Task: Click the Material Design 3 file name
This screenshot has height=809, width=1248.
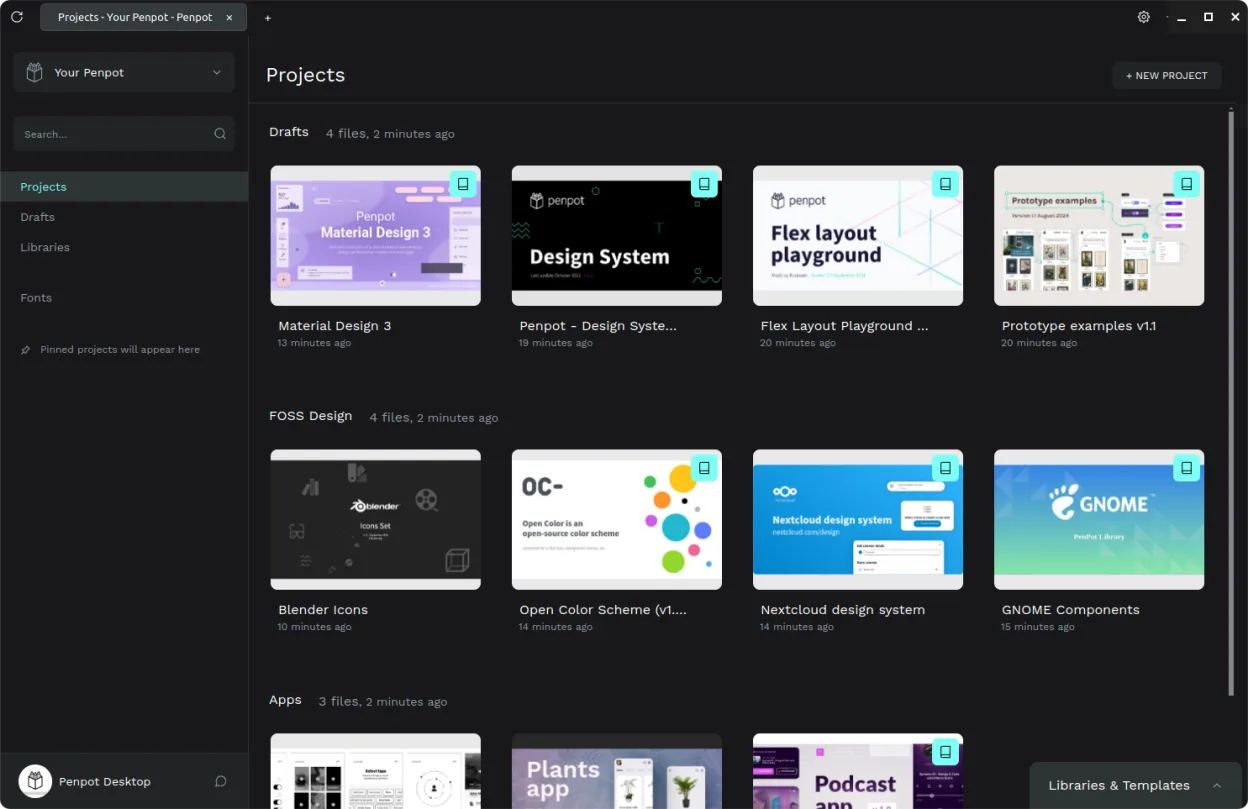Action: (335, 326)
